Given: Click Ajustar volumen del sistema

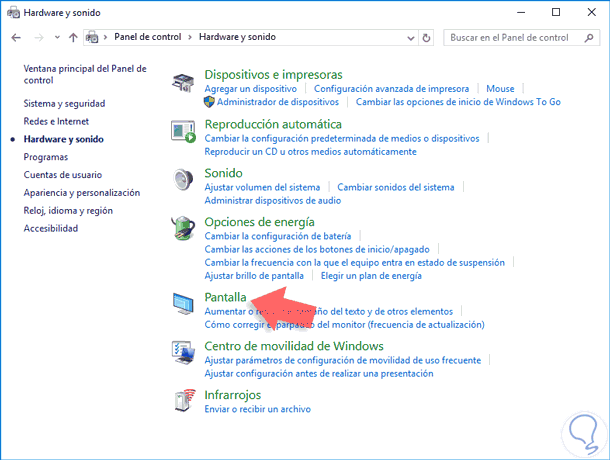Looking at the screenshot, I should click(x=262, y=188).
